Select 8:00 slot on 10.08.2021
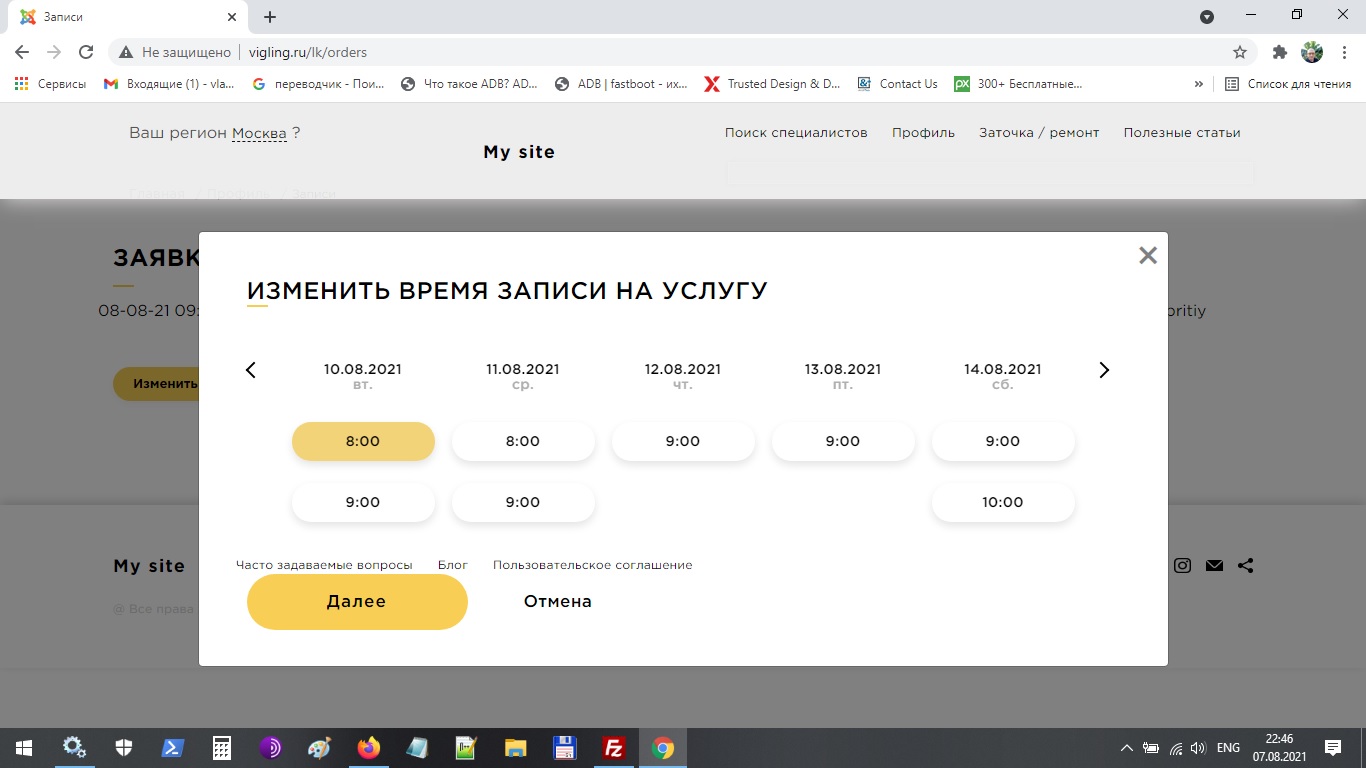This screenshot has width=1366, height=768. point(363,441)
